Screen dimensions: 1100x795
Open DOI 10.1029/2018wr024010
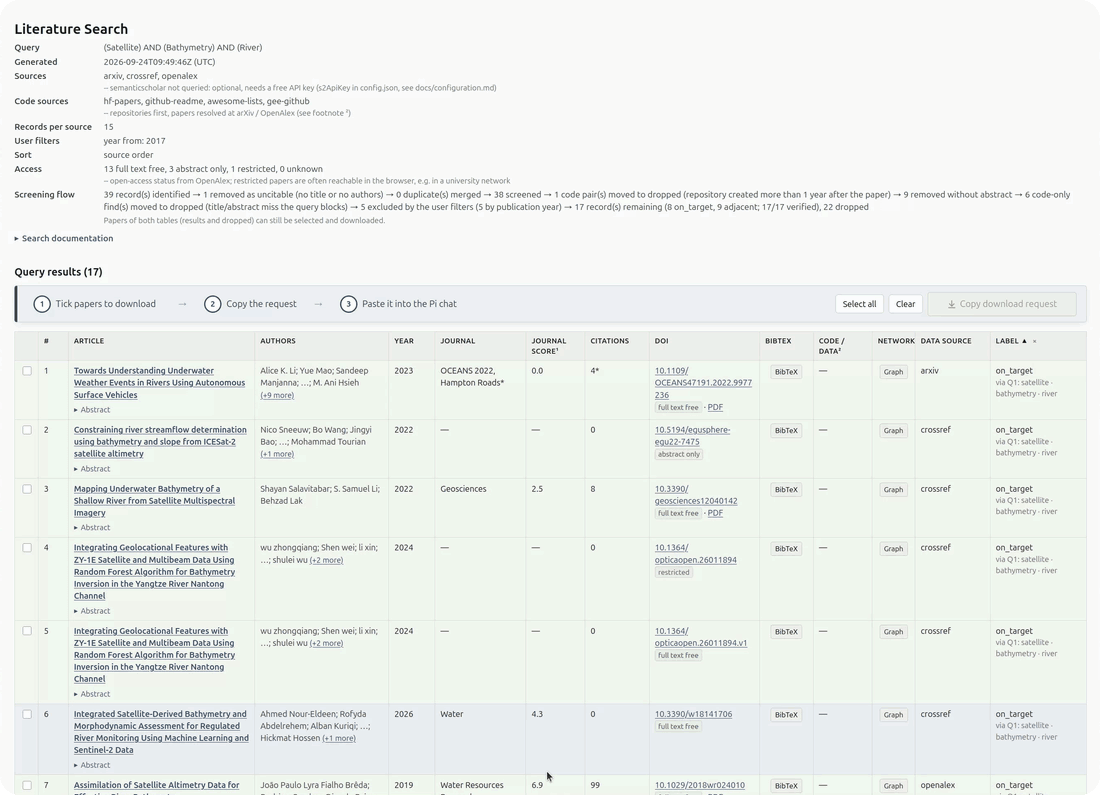699,785
